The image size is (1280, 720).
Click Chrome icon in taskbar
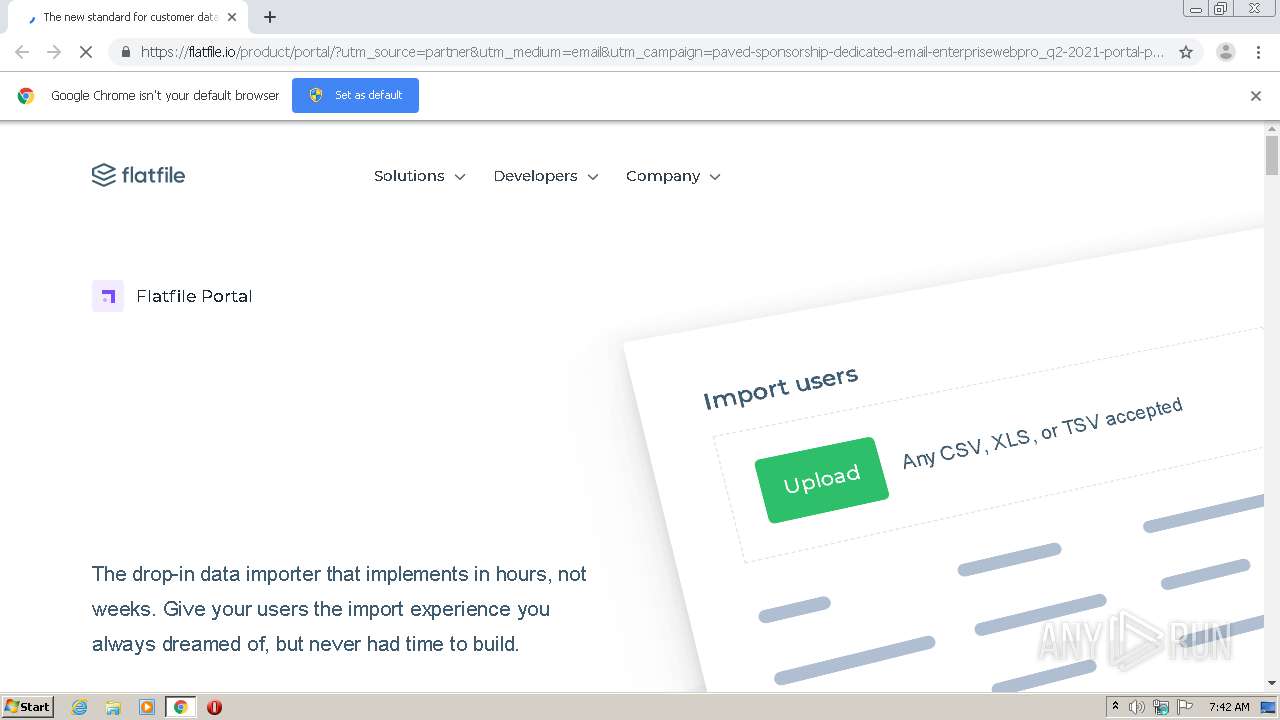click(x=180, y=707)
